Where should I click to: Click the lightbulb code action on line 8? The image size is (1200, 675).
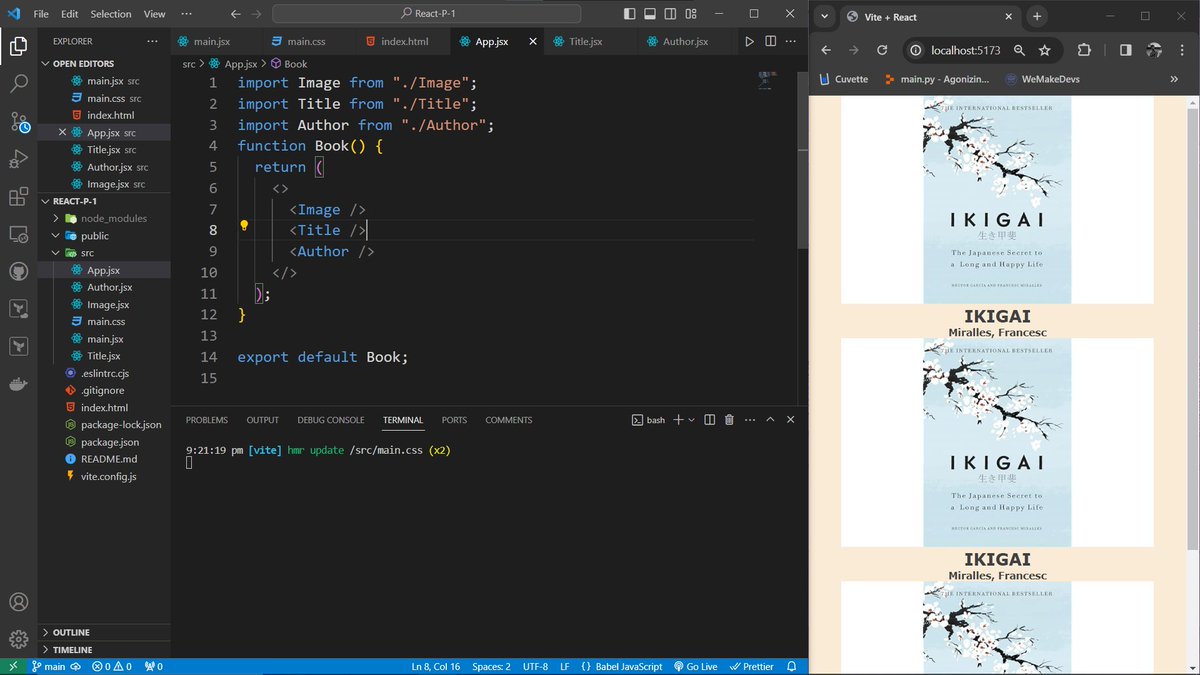coord(243,226)
